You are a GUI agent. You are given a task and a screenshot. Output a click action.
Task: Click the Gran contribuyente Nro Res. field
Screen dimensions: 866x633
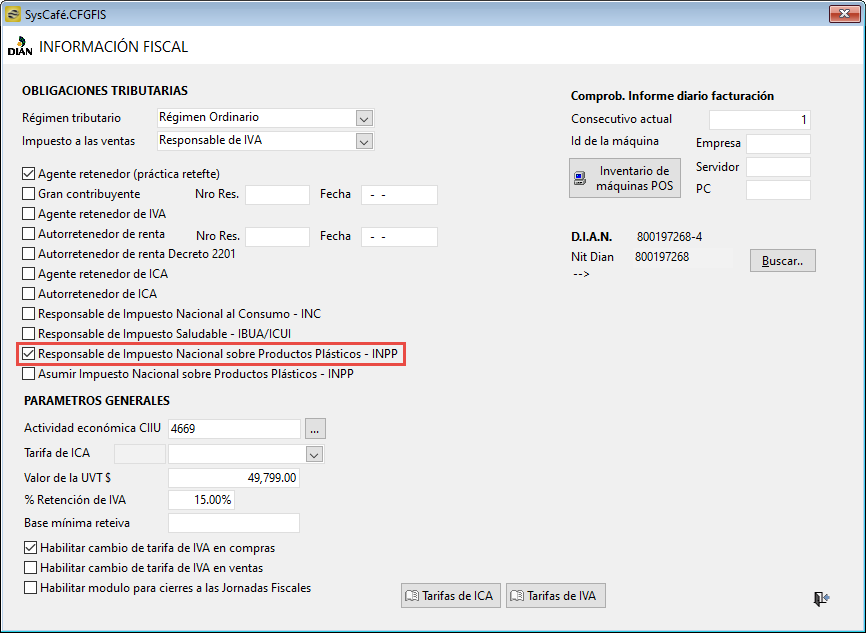[x=277, y=194]
